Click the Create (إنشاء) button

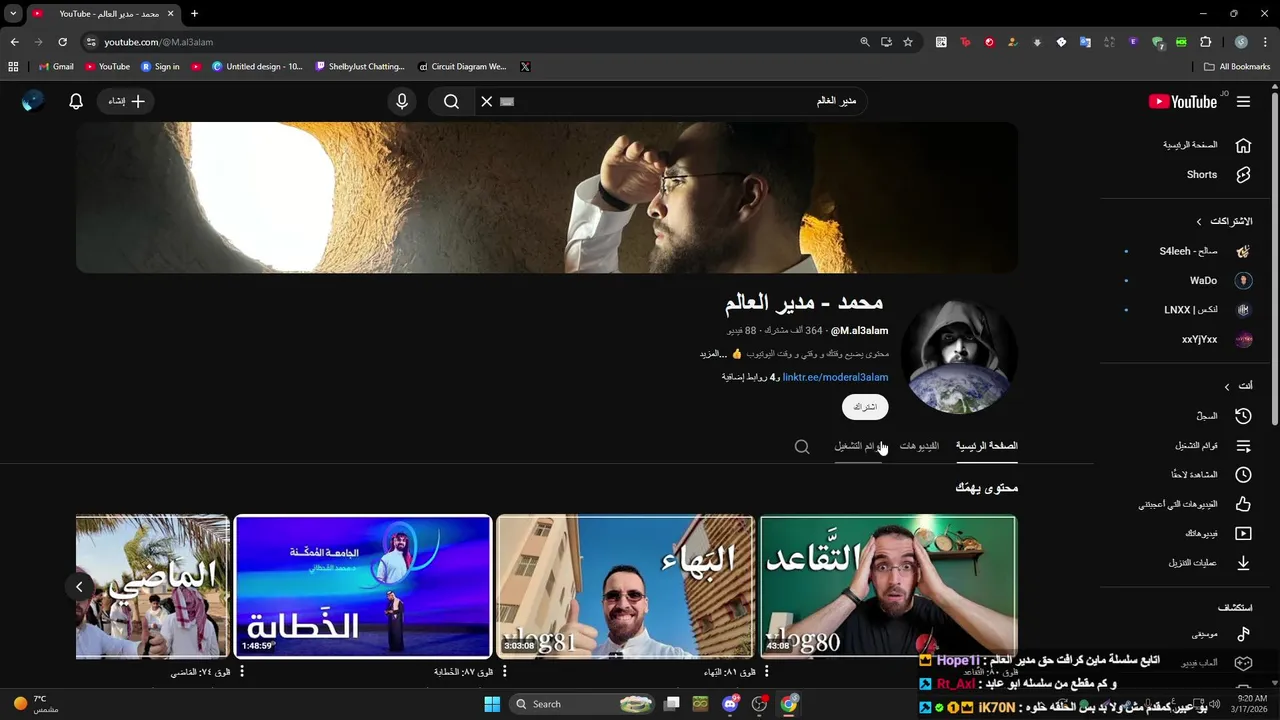point(126,101)
